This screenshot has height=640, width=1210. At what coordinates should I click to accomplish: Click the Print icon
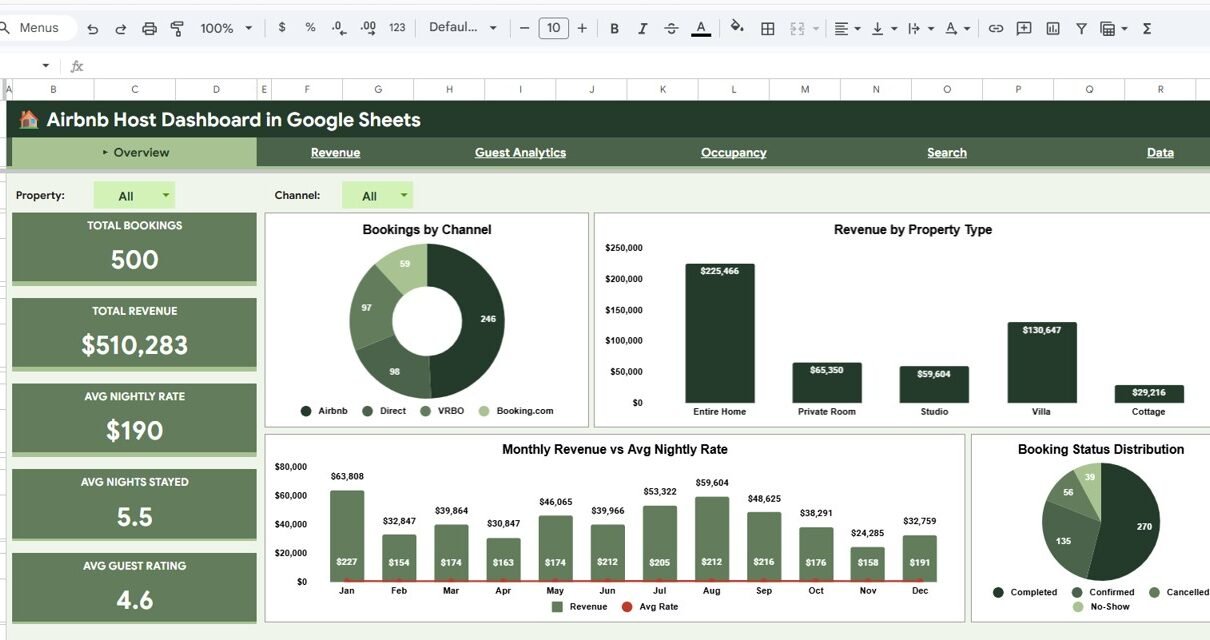point(149,29)
